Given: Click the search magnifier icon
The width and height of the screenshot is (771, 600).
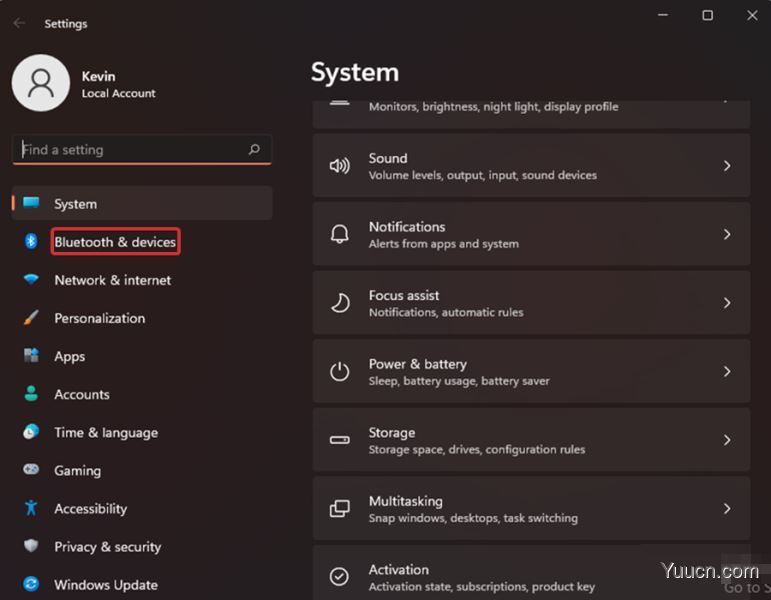Looking at the screenshot, I should point(254,150).
